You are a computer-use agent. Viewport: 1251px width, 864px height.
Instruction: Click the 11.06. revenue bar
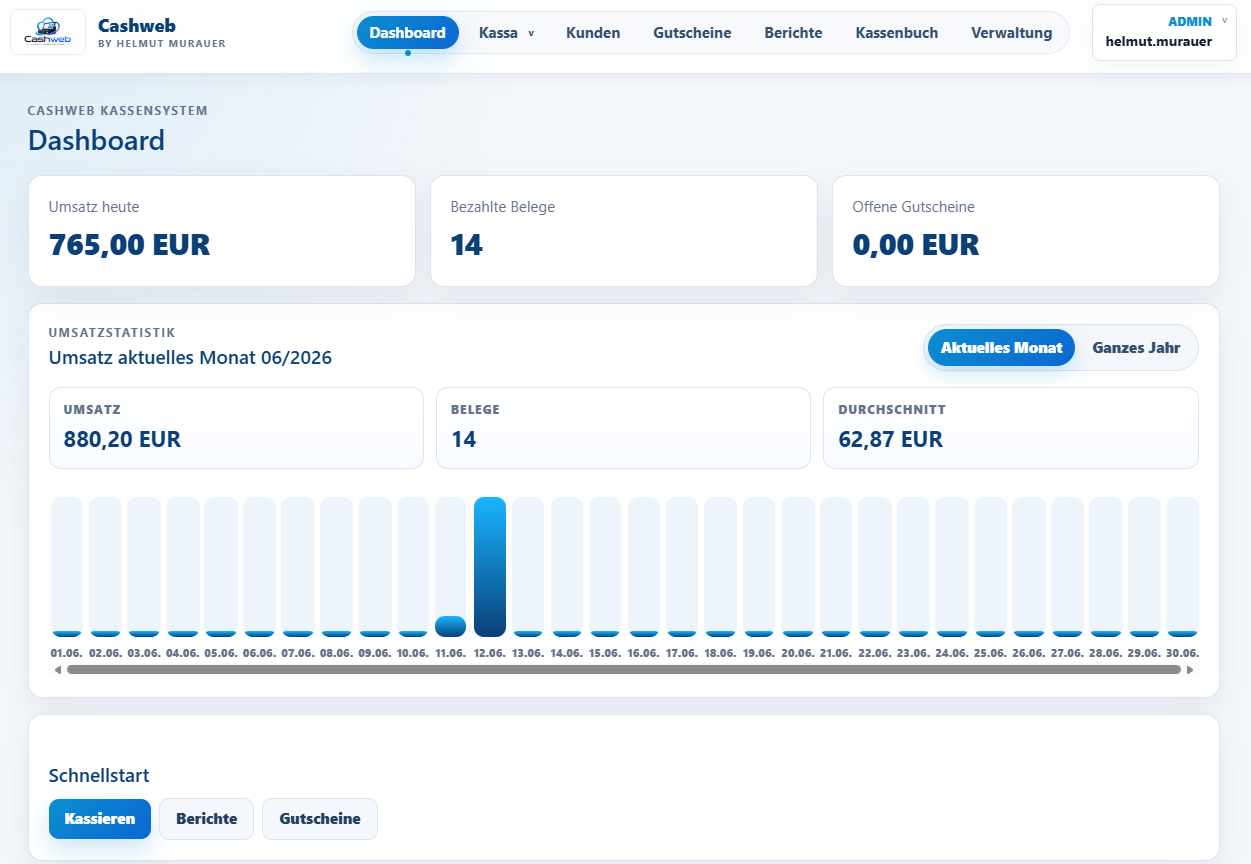click(451, 626)
